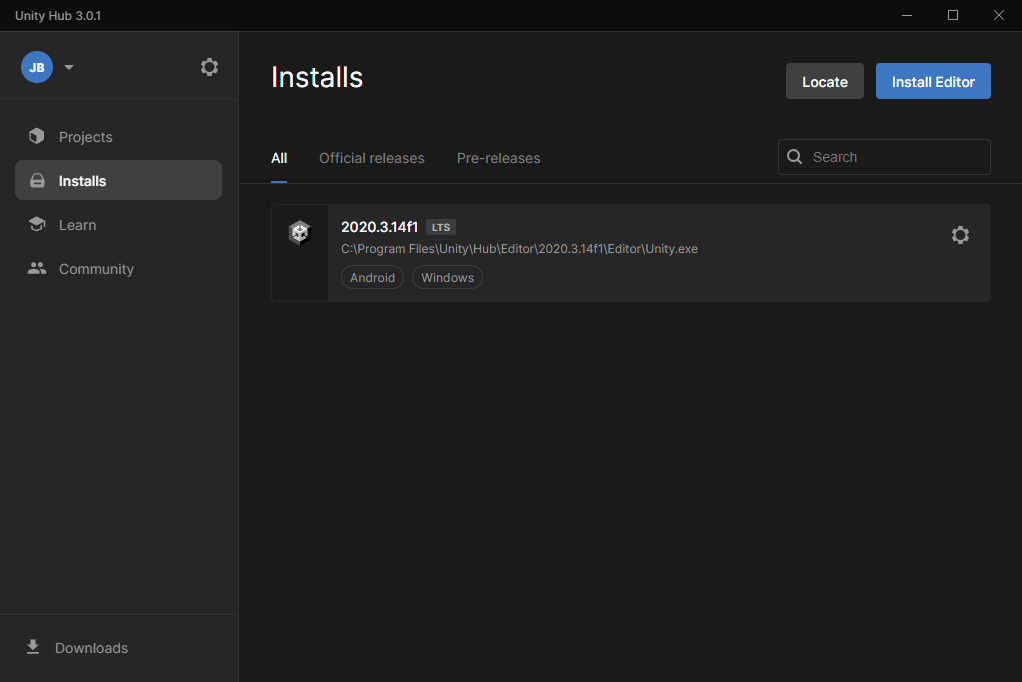Minimize the Unity Hub window
The height and width of the screenshot is (682, 1022).
point(907,15)
